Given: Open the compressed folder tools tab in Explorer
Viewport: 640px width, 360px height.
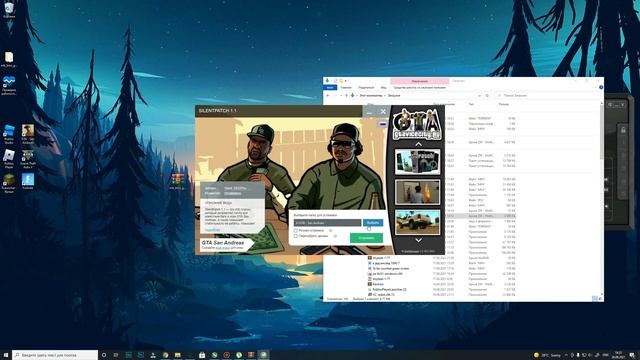Looking at the screenshot, I should click(x=420, y=87).
